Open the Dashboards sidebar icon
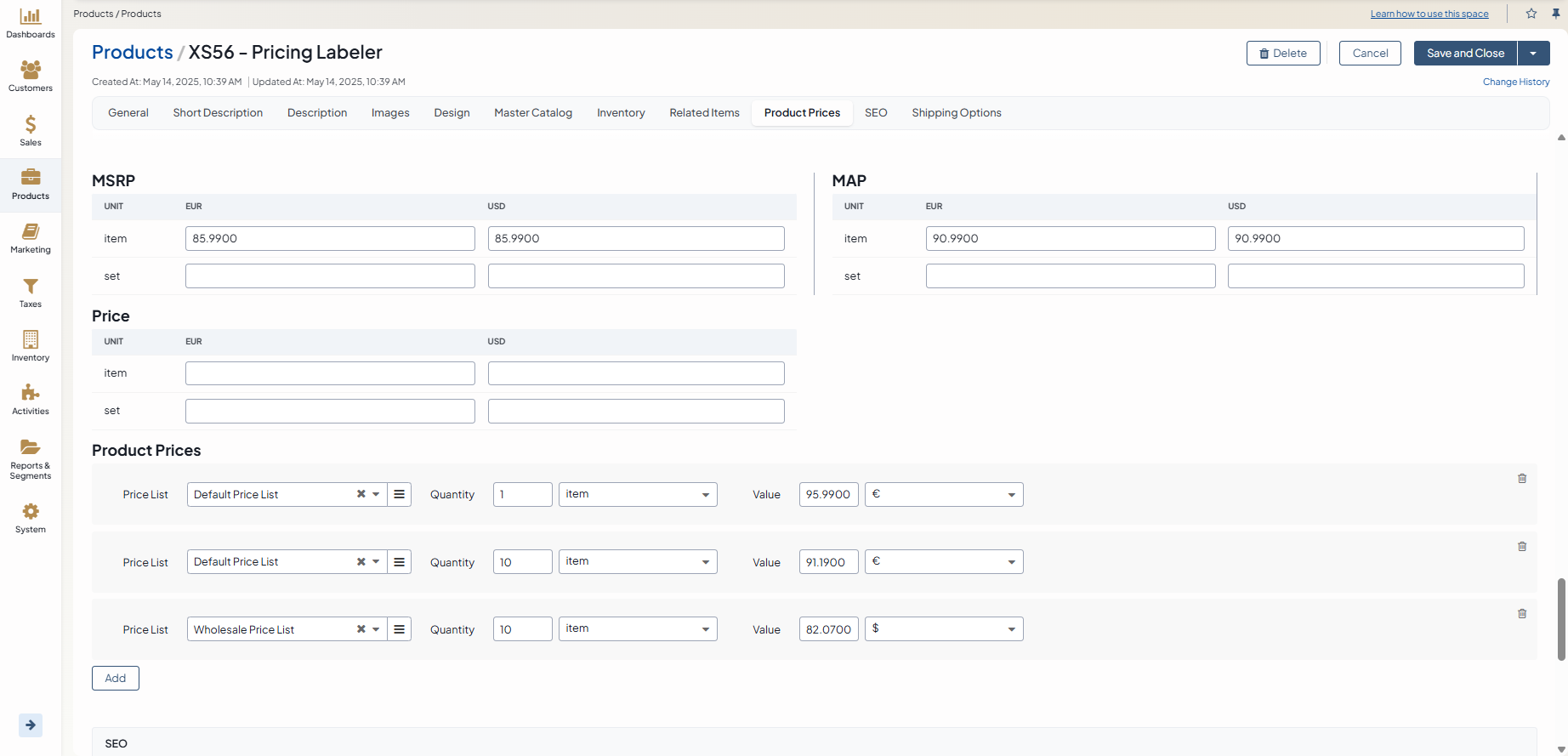 coord(31,23)
